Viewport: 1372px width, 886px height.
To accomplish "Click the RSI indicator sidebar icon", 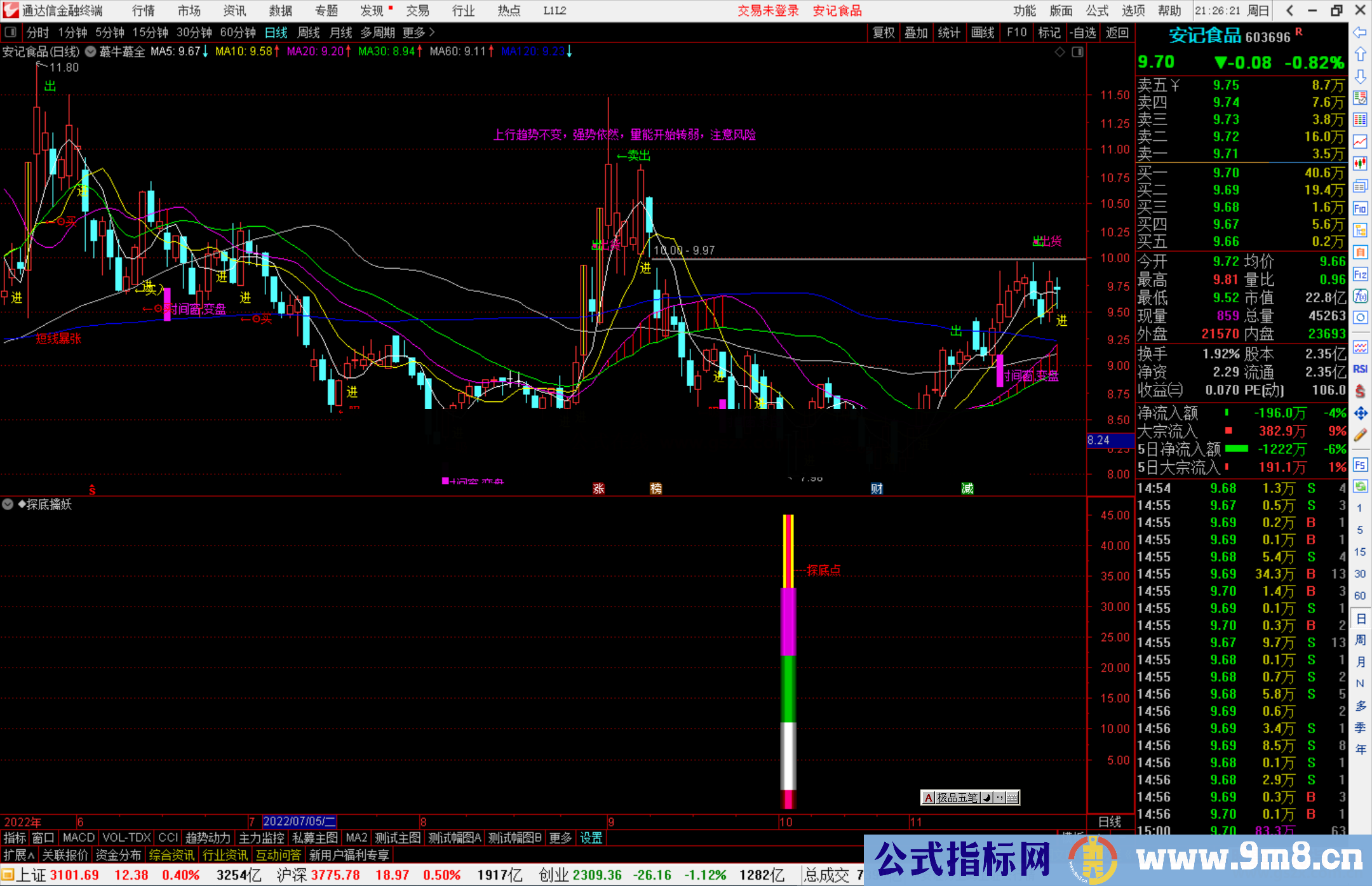I will (x=1360, y=369).
